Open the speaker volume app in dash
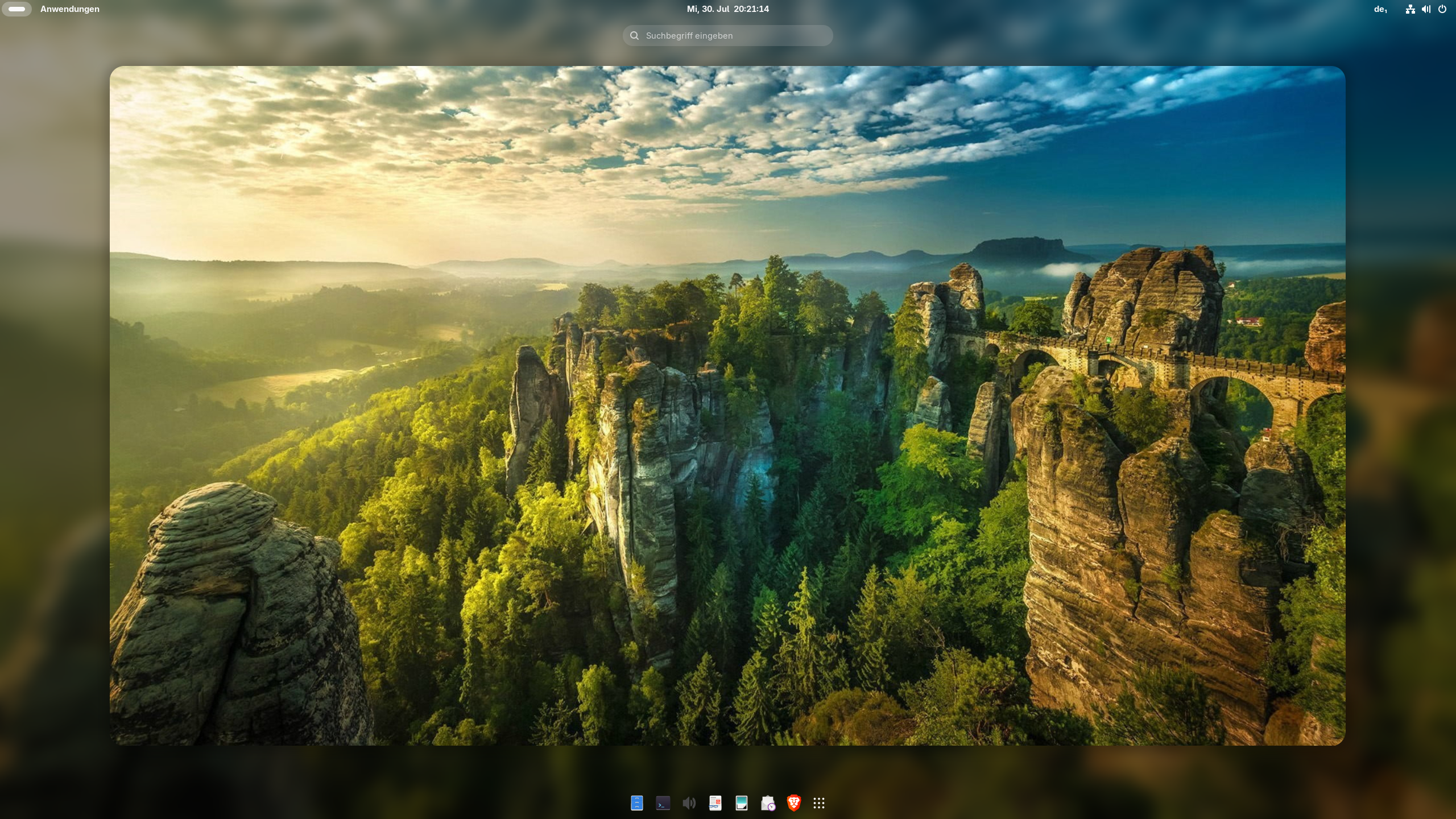 (x=689, y=803)
